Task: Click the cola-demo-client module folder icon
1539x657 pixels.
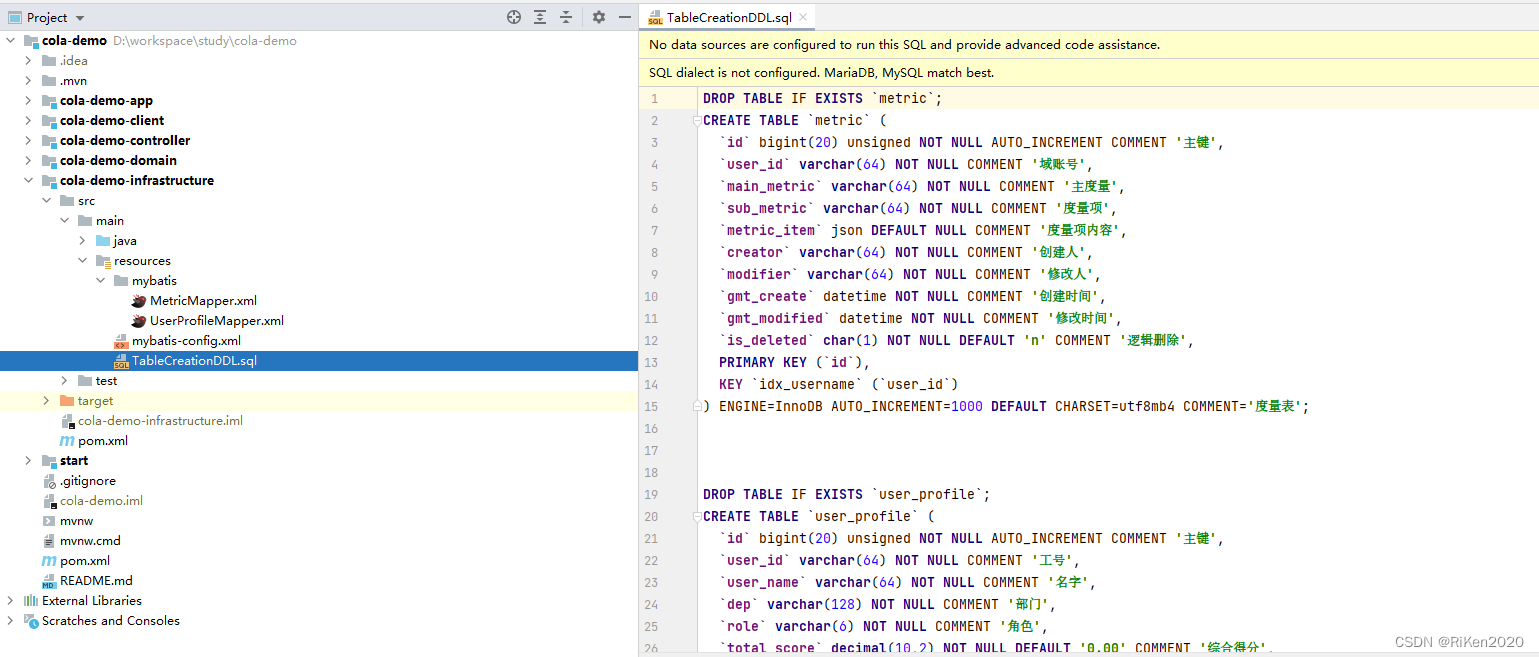Action: pos(49,121)
